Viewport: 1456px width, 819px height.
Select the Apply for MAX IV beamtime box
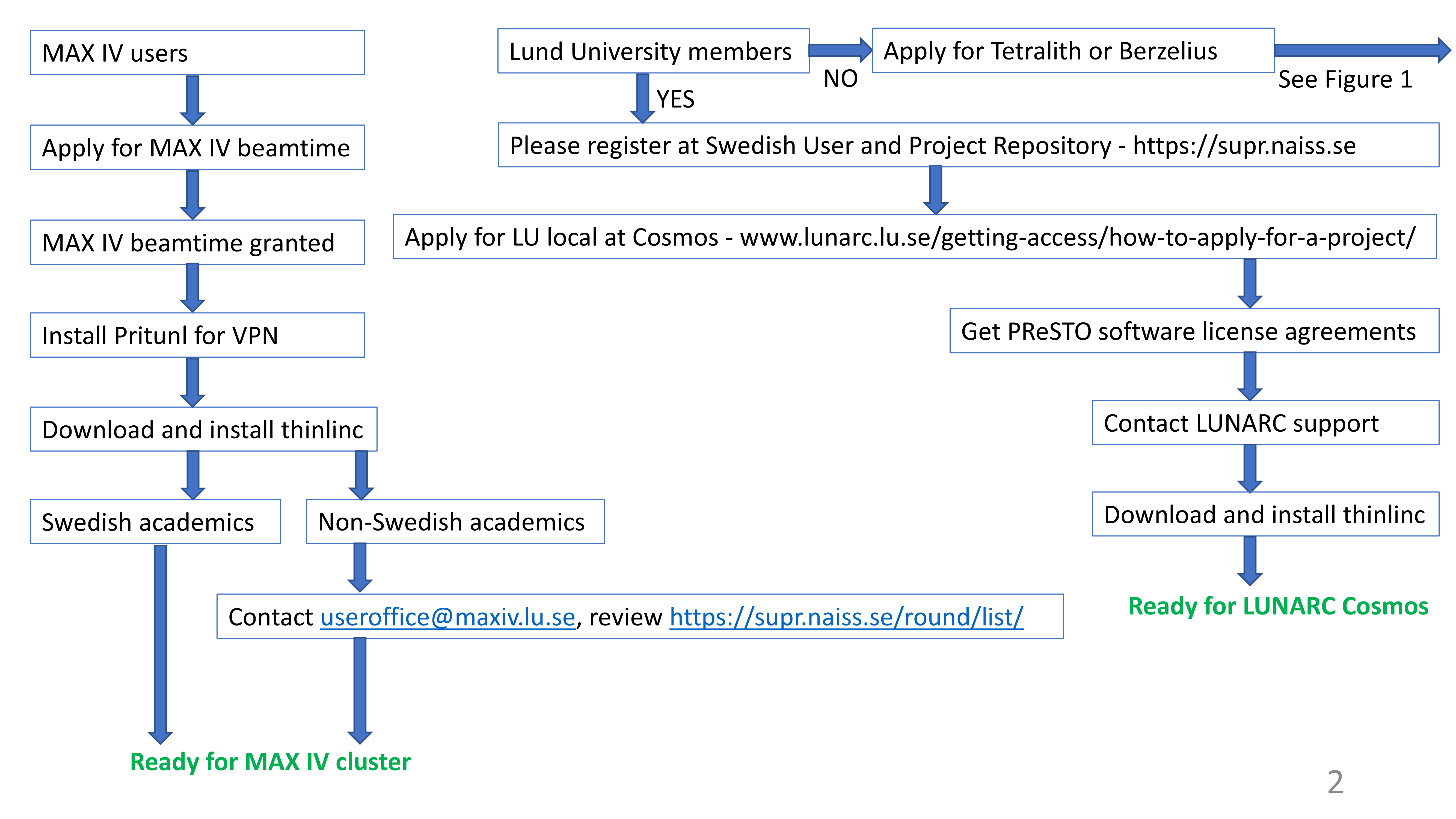pyautogui.click(x=197, y=147)
